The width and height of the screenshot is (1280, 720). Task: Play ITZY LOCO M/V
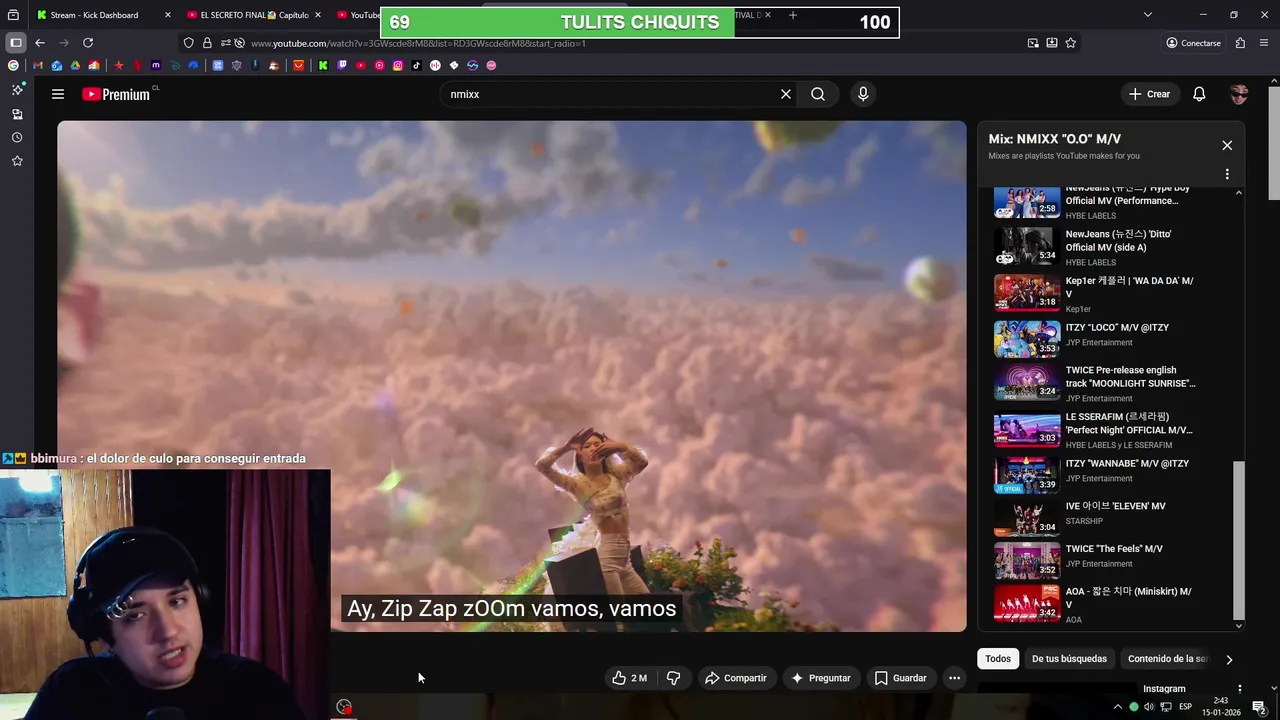pos(1096,339)
